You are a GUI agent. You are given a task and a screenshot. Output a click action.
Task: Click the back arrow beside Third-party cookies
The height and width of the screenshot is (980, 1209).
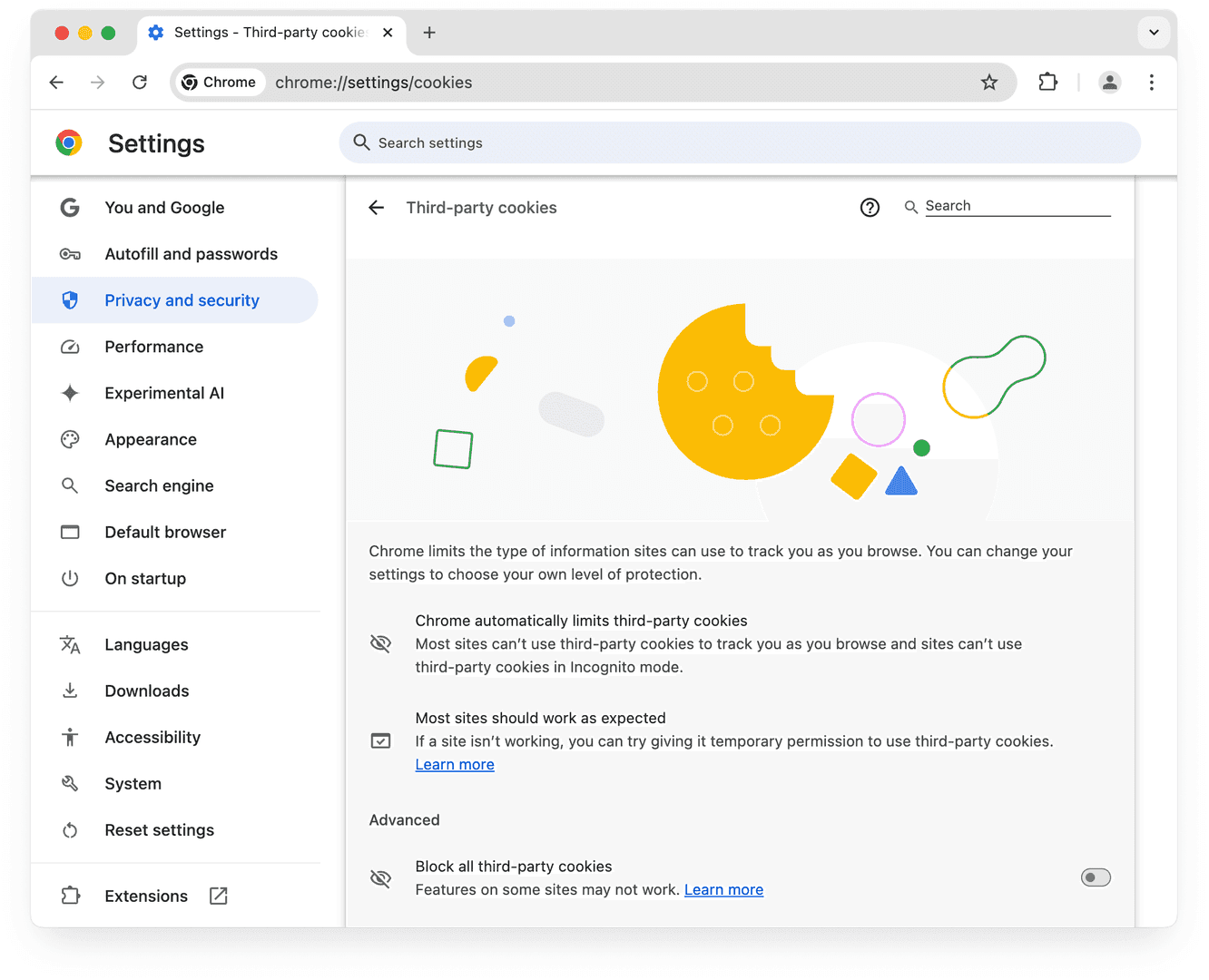tap(377, 207)
